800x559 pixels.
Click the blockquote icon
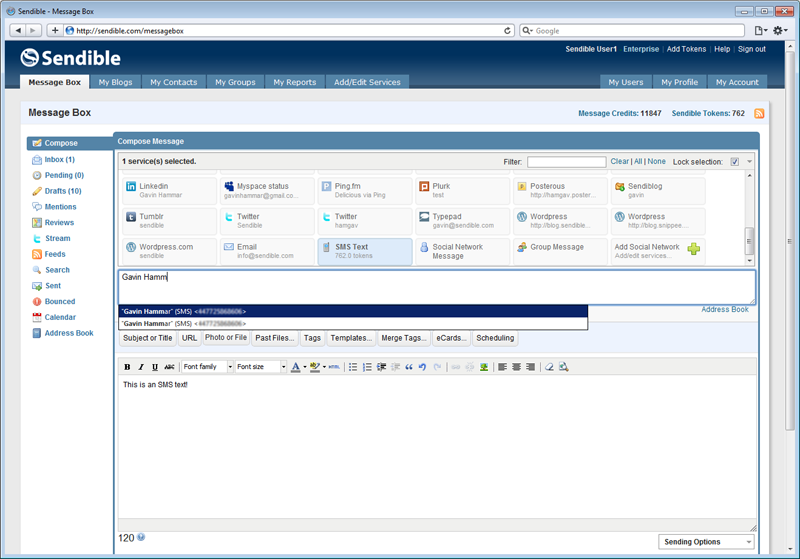409,367
